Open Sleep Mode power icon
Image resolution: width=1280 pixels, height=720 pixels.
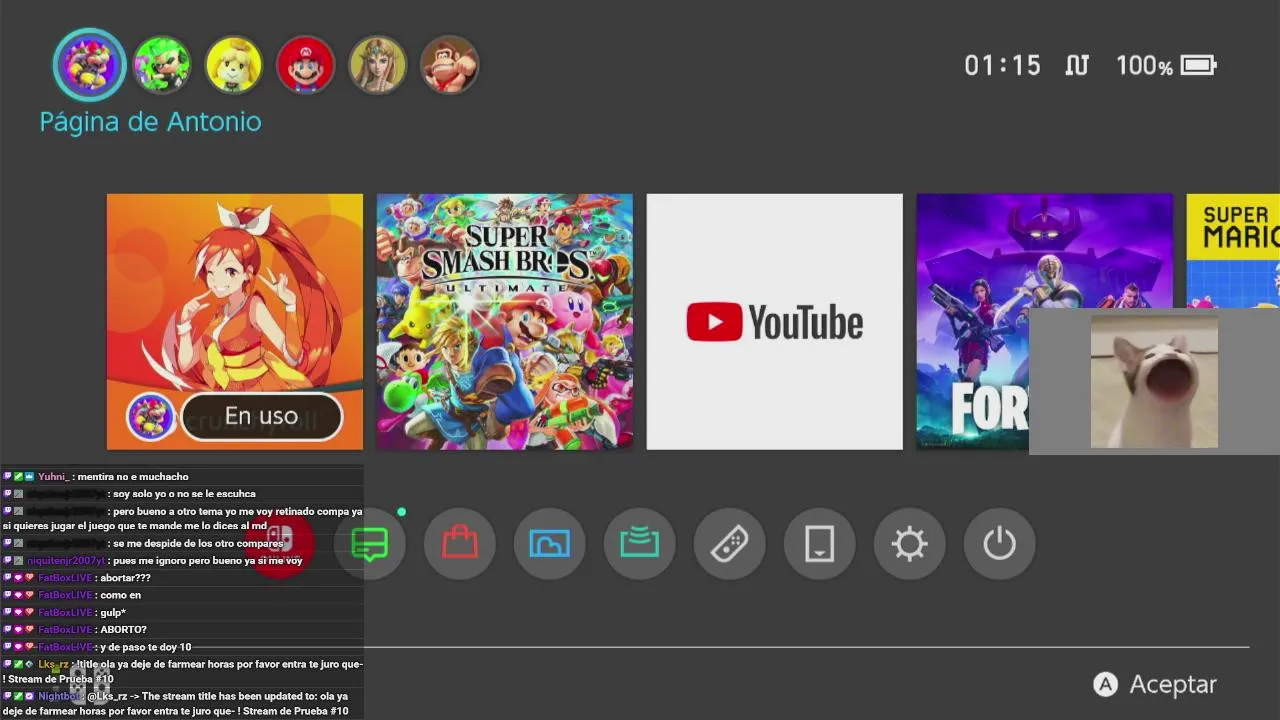(x=1000, y=544)
